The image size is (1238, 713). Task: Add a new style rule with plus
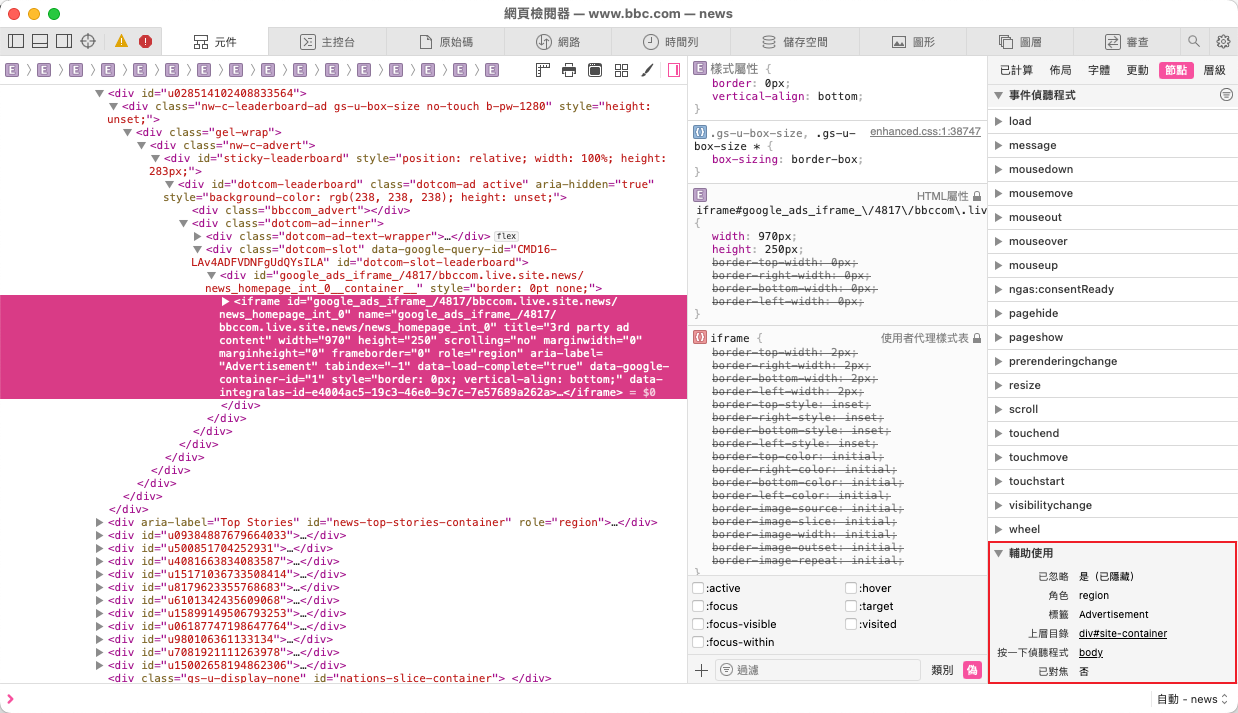coord(701,670)
